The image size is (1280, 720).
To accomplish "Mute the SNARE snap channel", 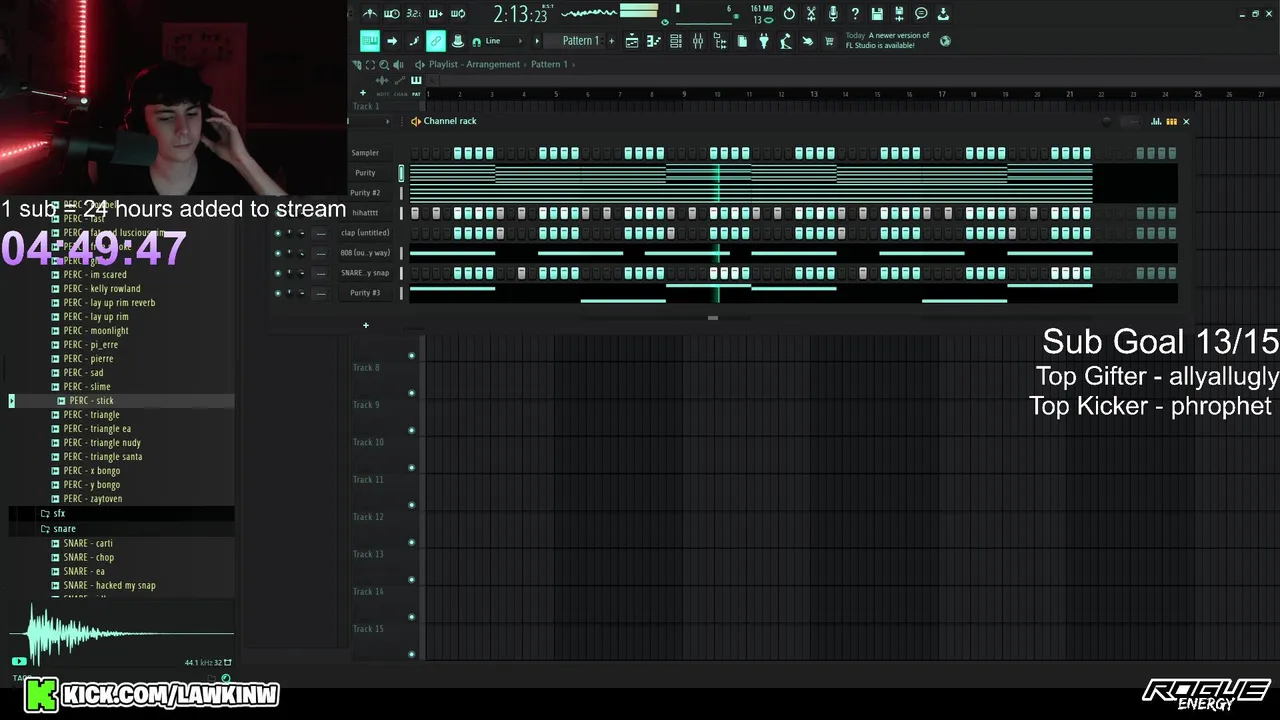I will (x=278, y=272).
